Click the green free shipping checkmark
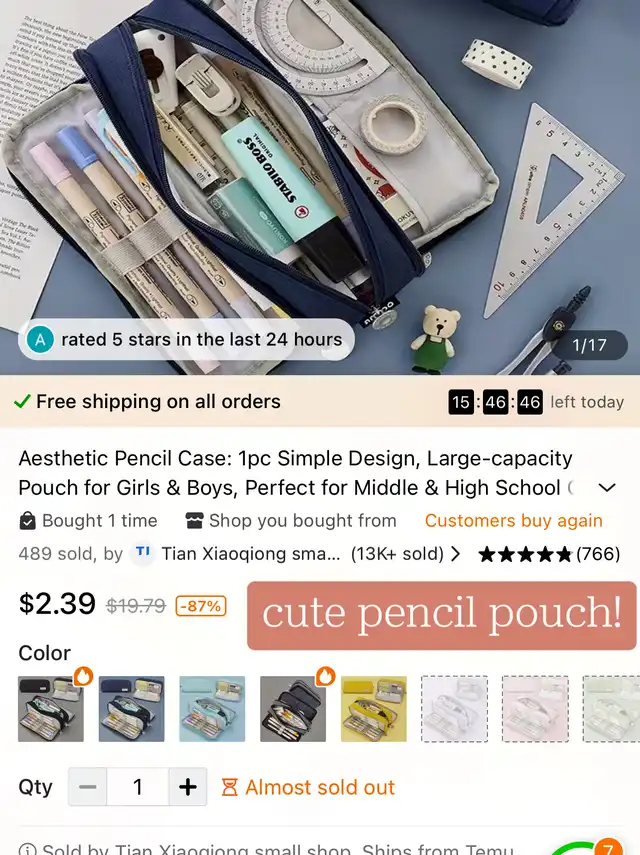 (22, 402)
